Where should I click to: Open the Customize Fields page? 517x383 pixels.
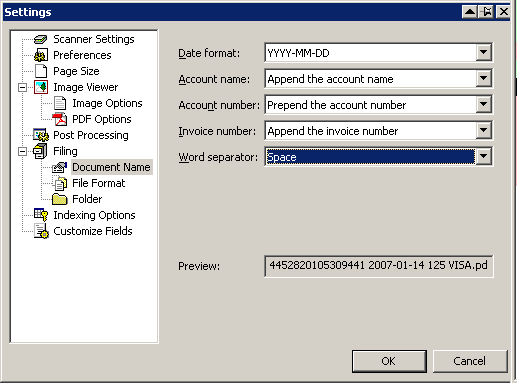(93, 231)
